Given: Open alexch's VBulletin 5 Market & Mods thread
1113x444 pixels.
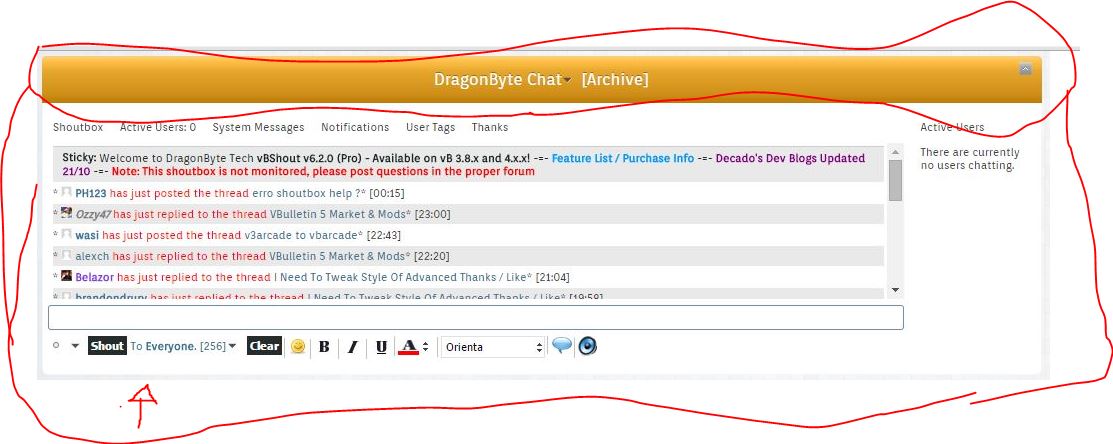Looking at the screenshot, I should pyautogui.click(x=337, y=256).
